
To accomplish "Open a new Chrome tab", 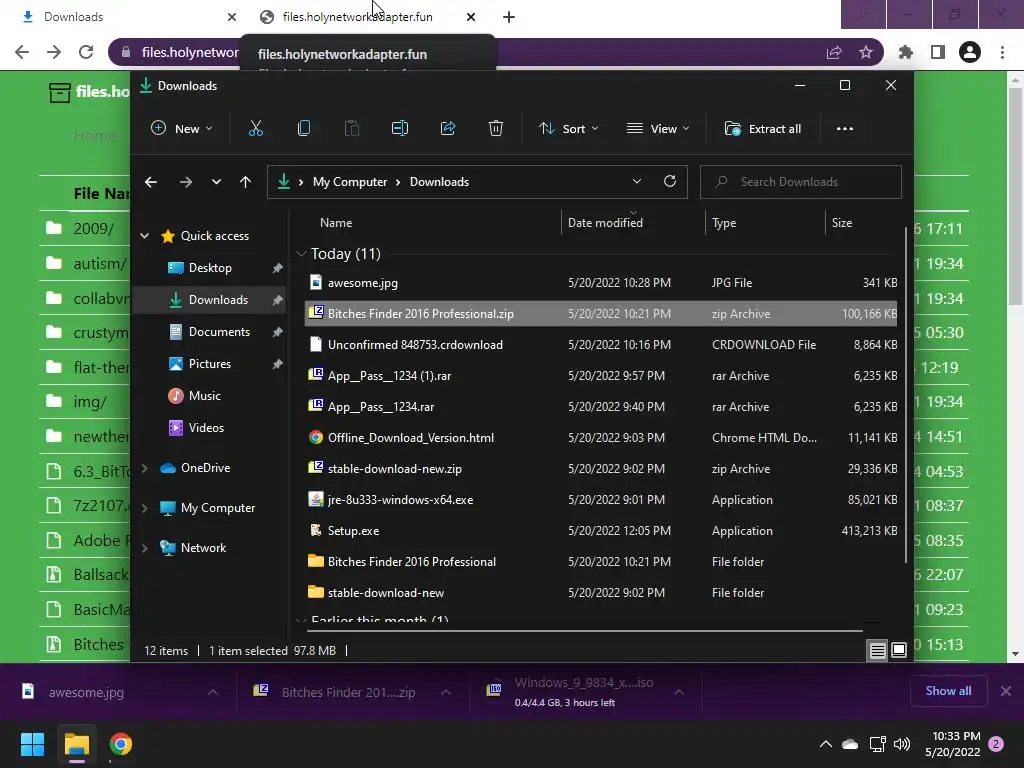I will (509, 17).
